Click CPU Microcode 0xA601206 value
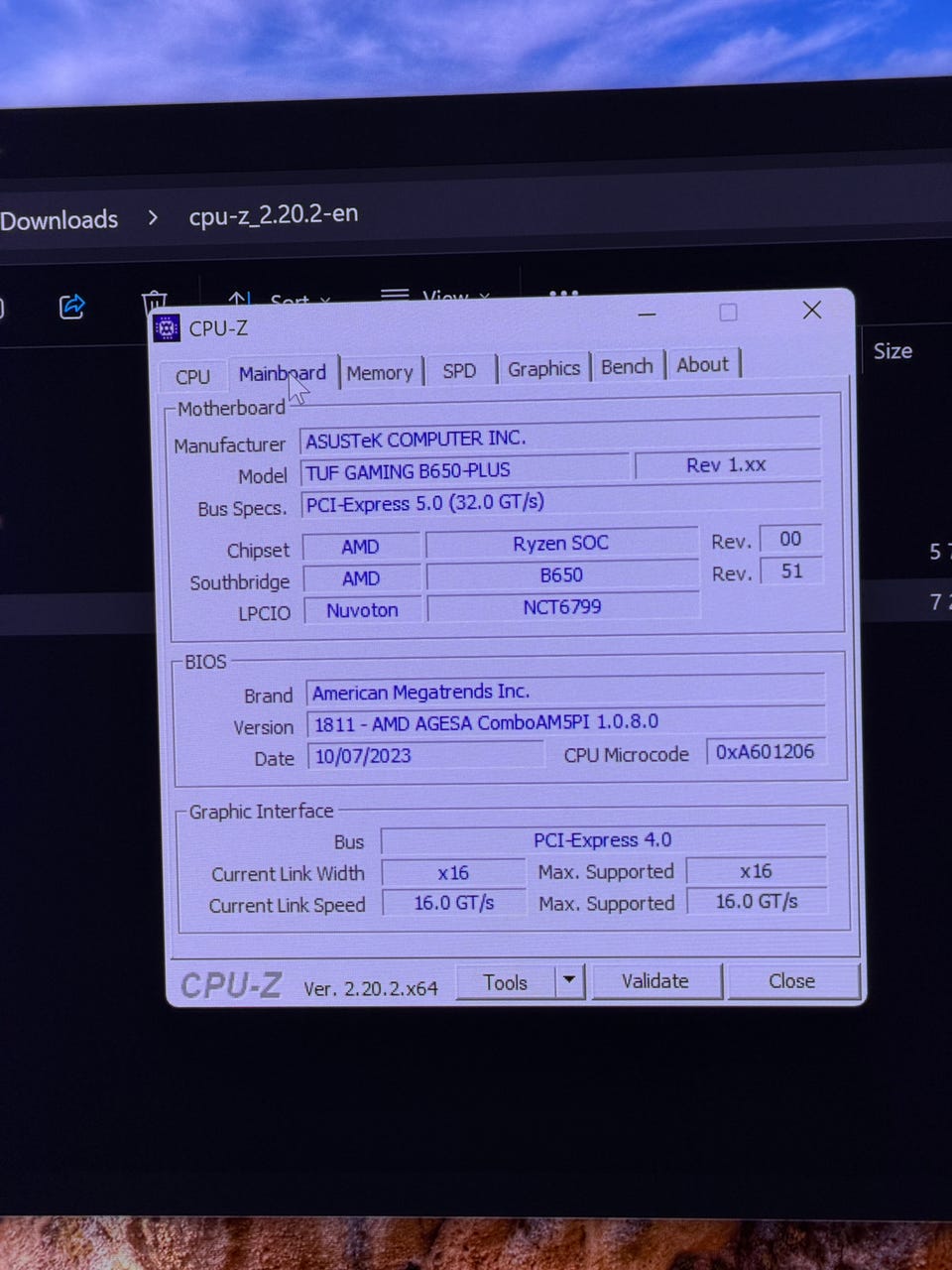This screenshot has width=952, height=1270. pos(765,751)
